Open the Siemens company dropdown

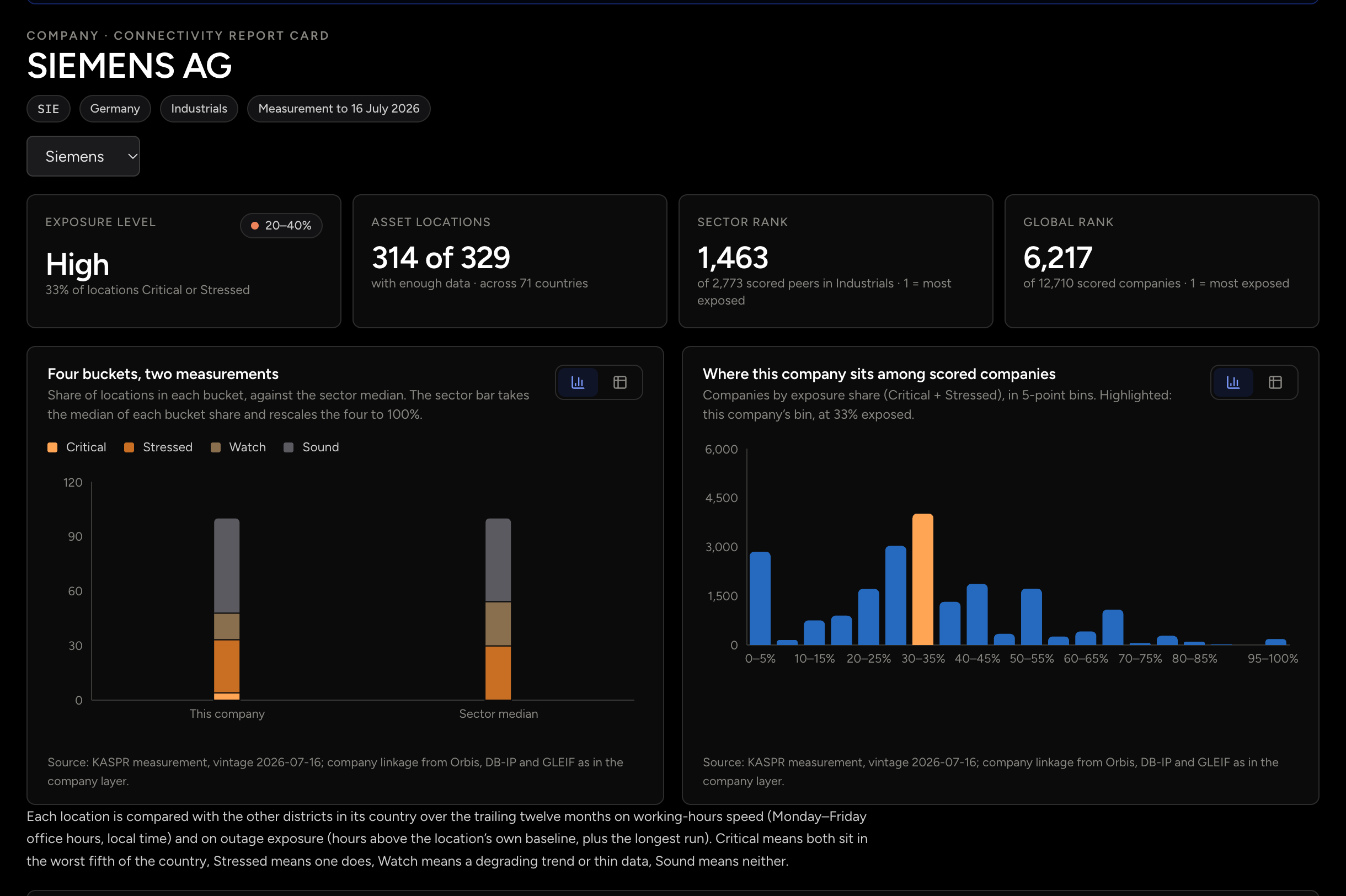[83, 156]
